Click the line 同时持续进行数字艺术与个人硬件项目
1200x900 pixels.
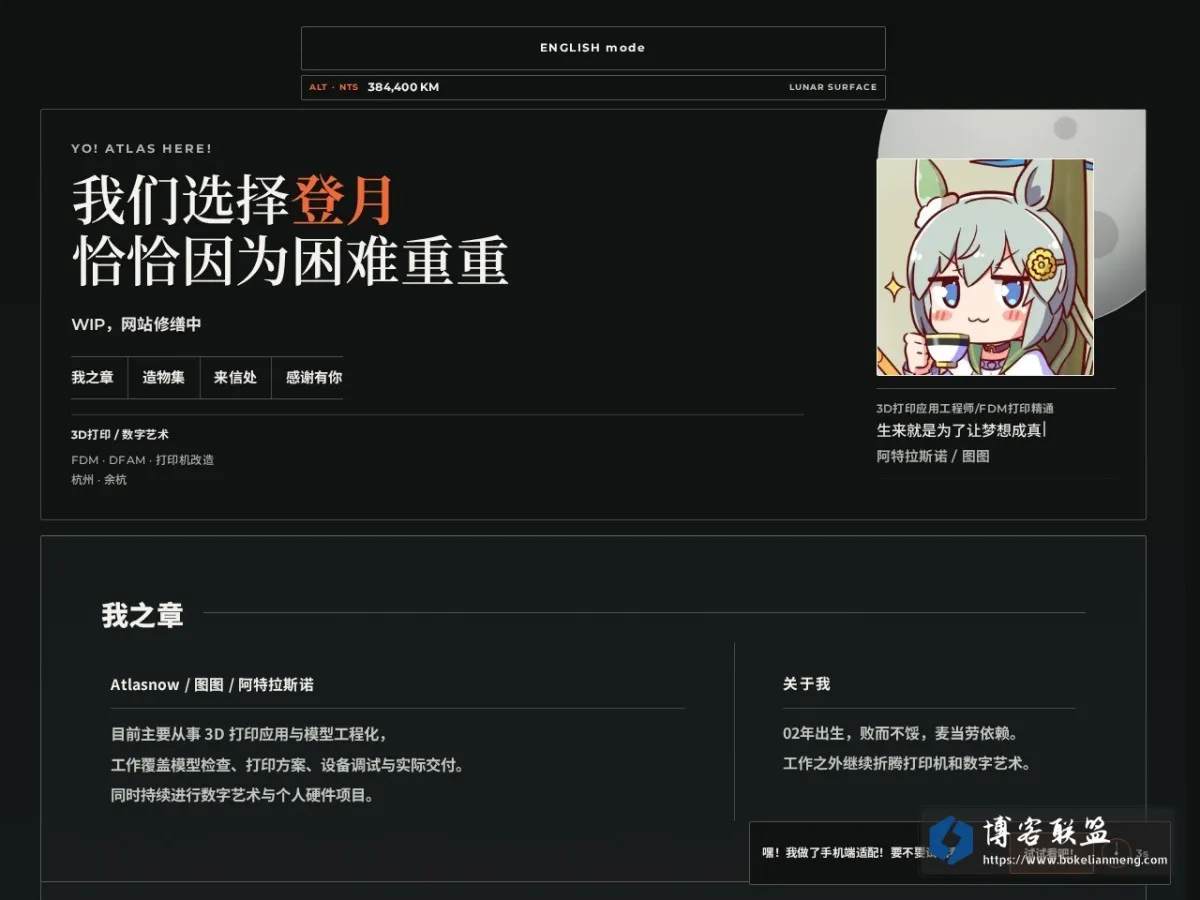(x=242, y=796)
